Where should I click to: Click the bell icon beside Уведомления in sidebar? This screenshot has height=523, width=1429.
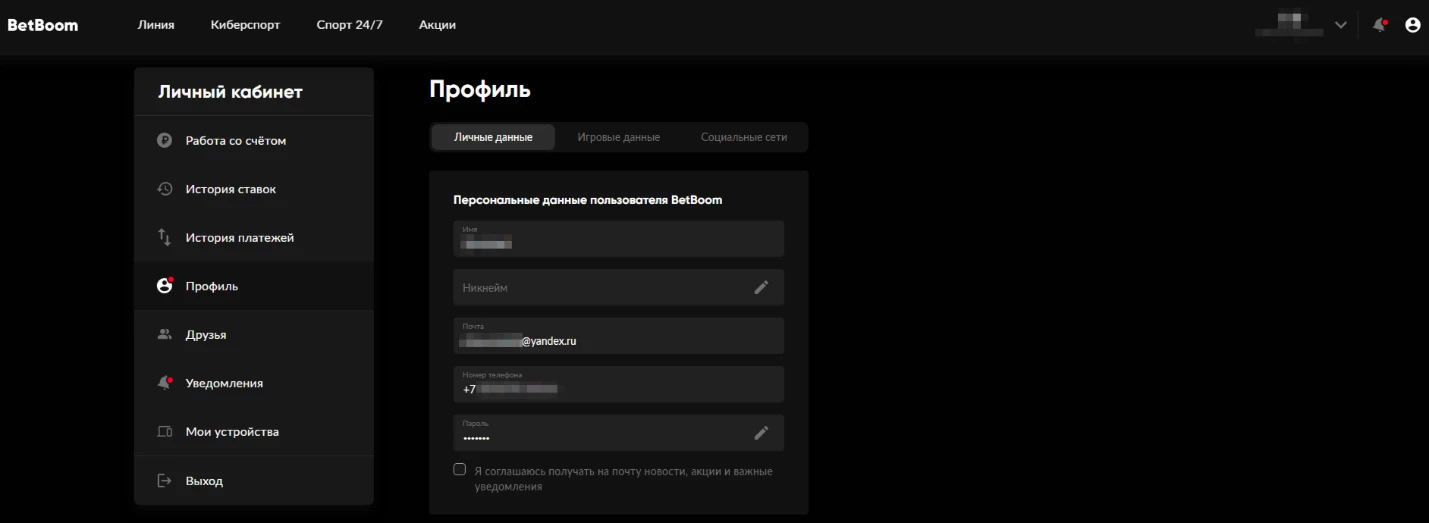tap(165, 383)
